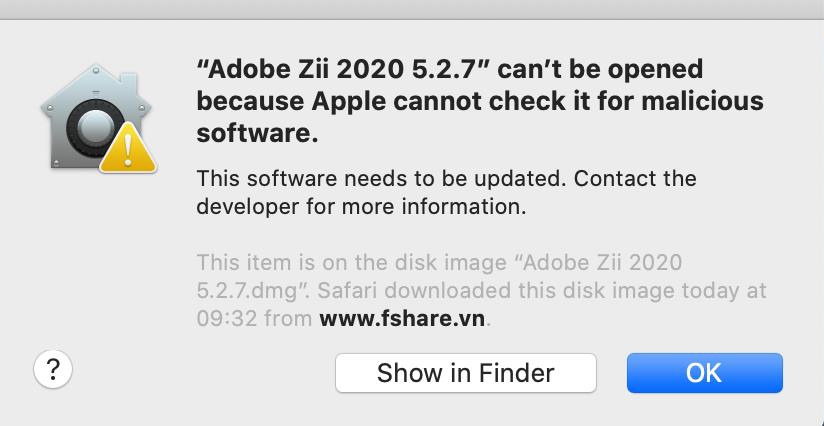824x426 pixels.
Task: Click the gray "Adobe Zii 2020" disk image name
Action: (604, 263)
